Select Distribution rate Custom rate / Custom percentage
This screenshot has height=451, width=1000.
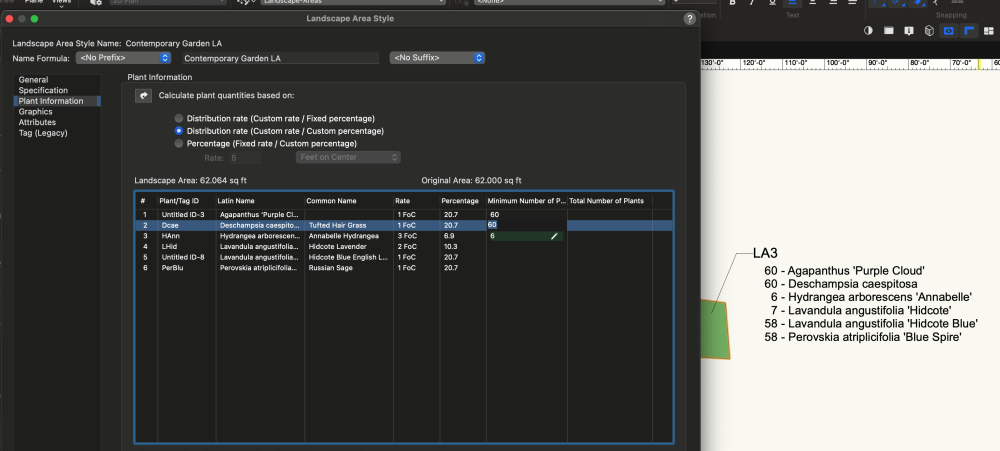coord(179,131)
